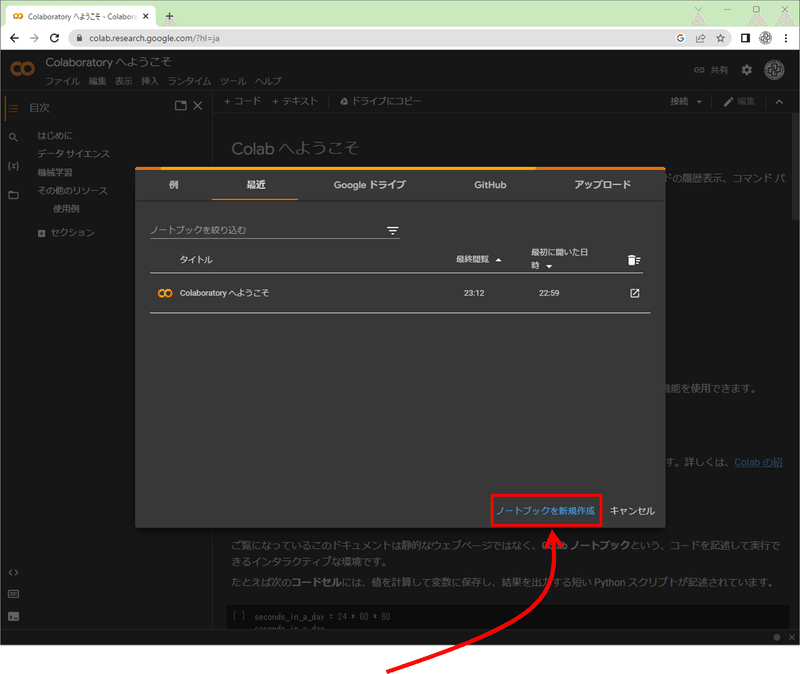This screenshot has width=800, height=674.
Task: Open the user account avatar
Action: tap(774, 70)
